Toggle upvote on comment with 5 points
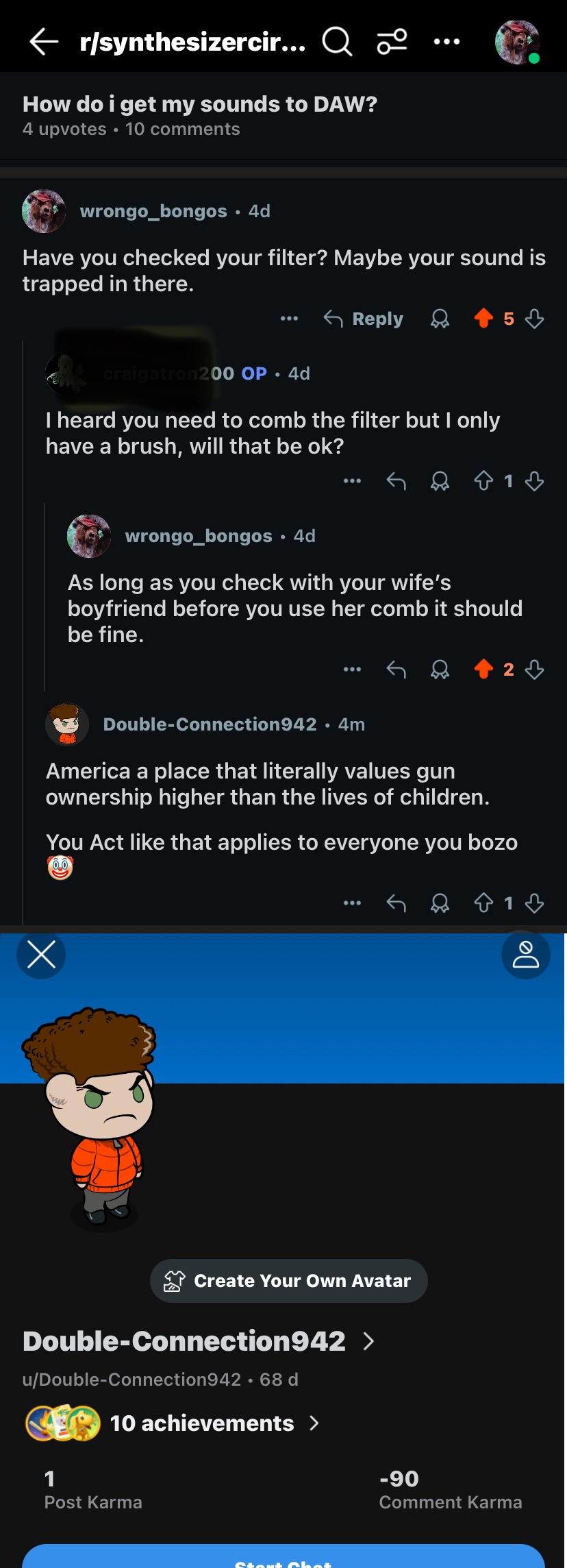The width and height of the screenshot is (567, 1568). click(x=483, y=318)
